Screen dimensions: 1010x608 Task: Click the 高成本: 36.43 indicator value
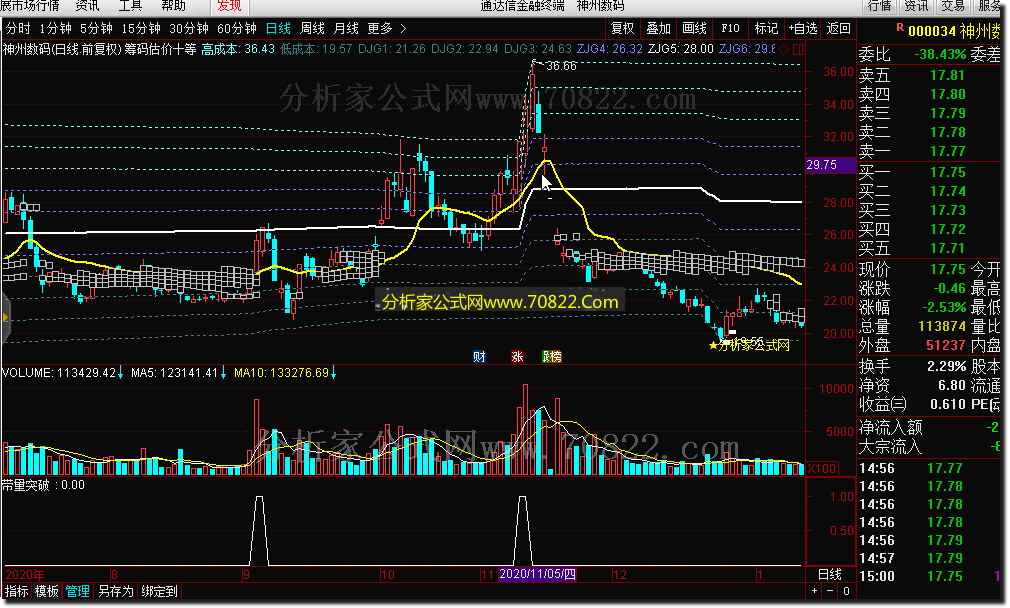[x=238, y=49]
